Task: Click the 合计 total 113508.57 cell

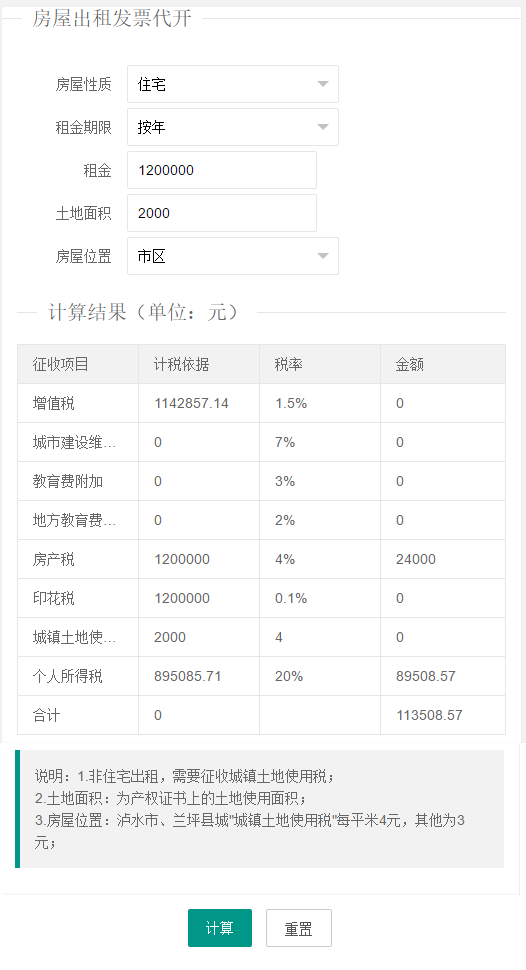Action: tap(443, 715)
